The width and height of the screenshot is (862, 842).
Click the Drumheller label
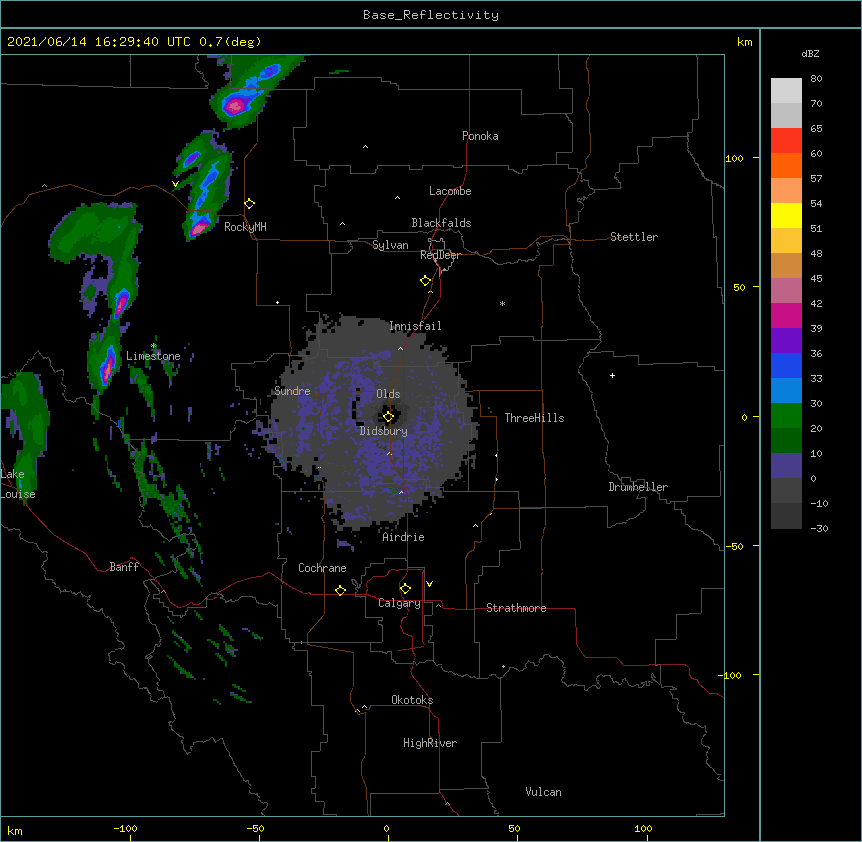[638, 487]
